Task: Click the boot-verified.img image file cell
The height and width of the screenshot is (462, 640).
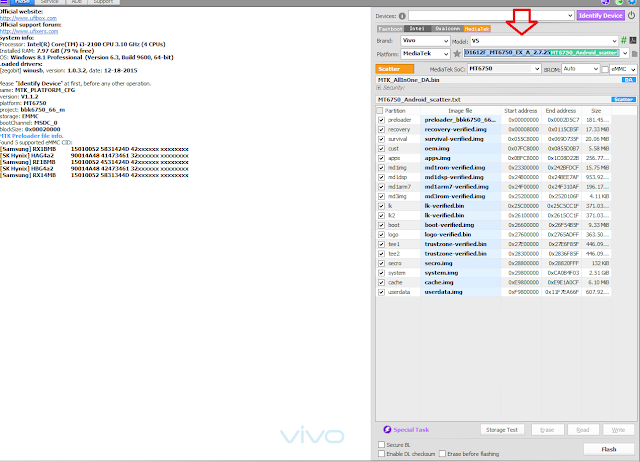Action: tap(460, 225)
